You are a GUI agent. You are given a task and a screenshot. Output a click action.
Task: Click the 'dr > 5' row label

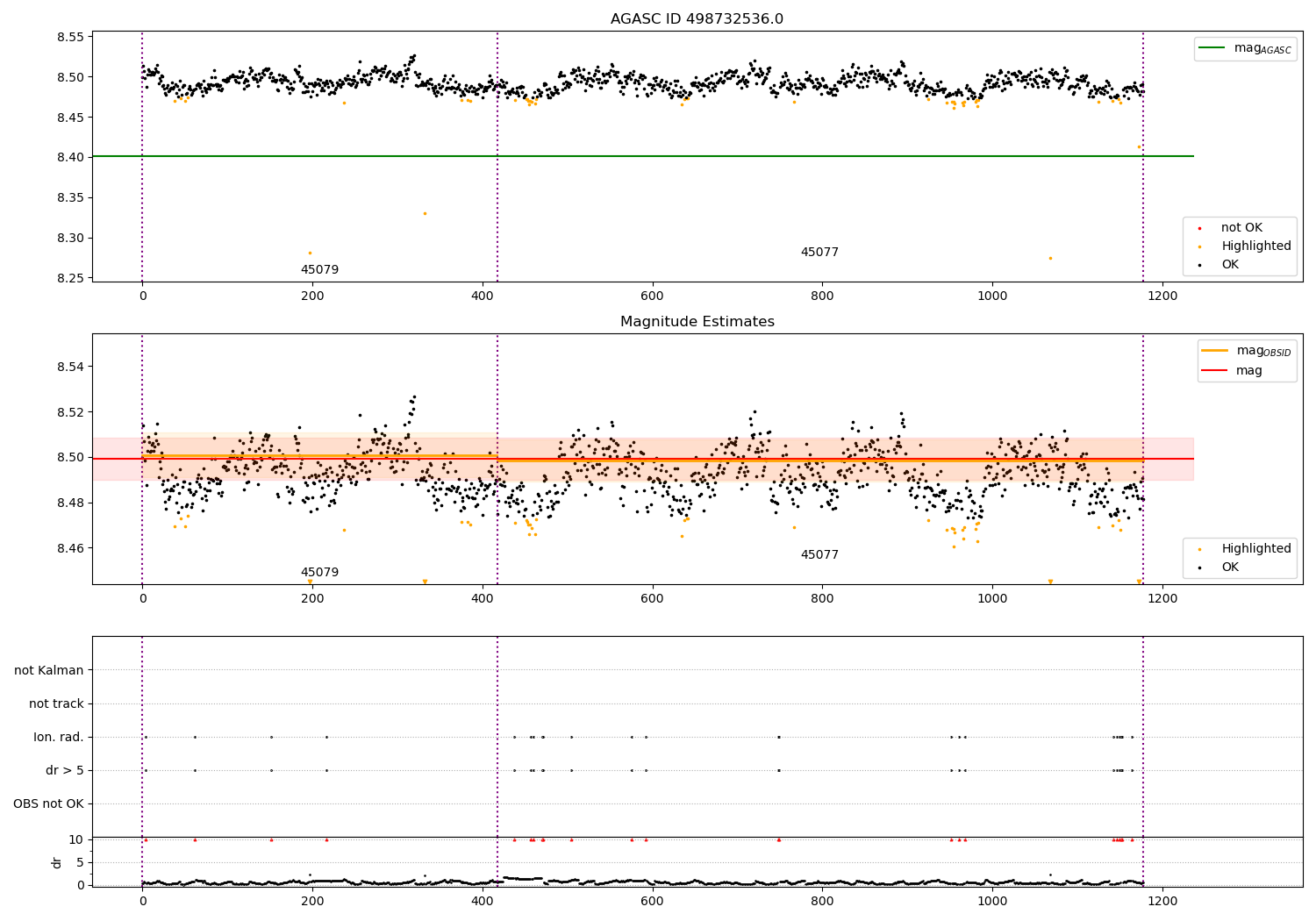point(65,771)
